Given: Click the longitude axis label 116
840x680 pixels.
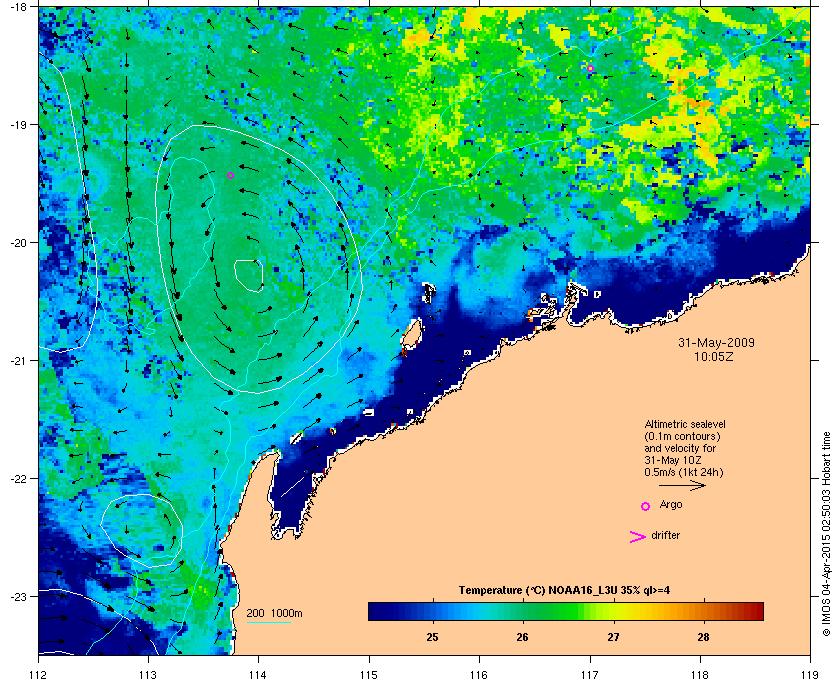Looking at the screenshot, I should 479,674.
